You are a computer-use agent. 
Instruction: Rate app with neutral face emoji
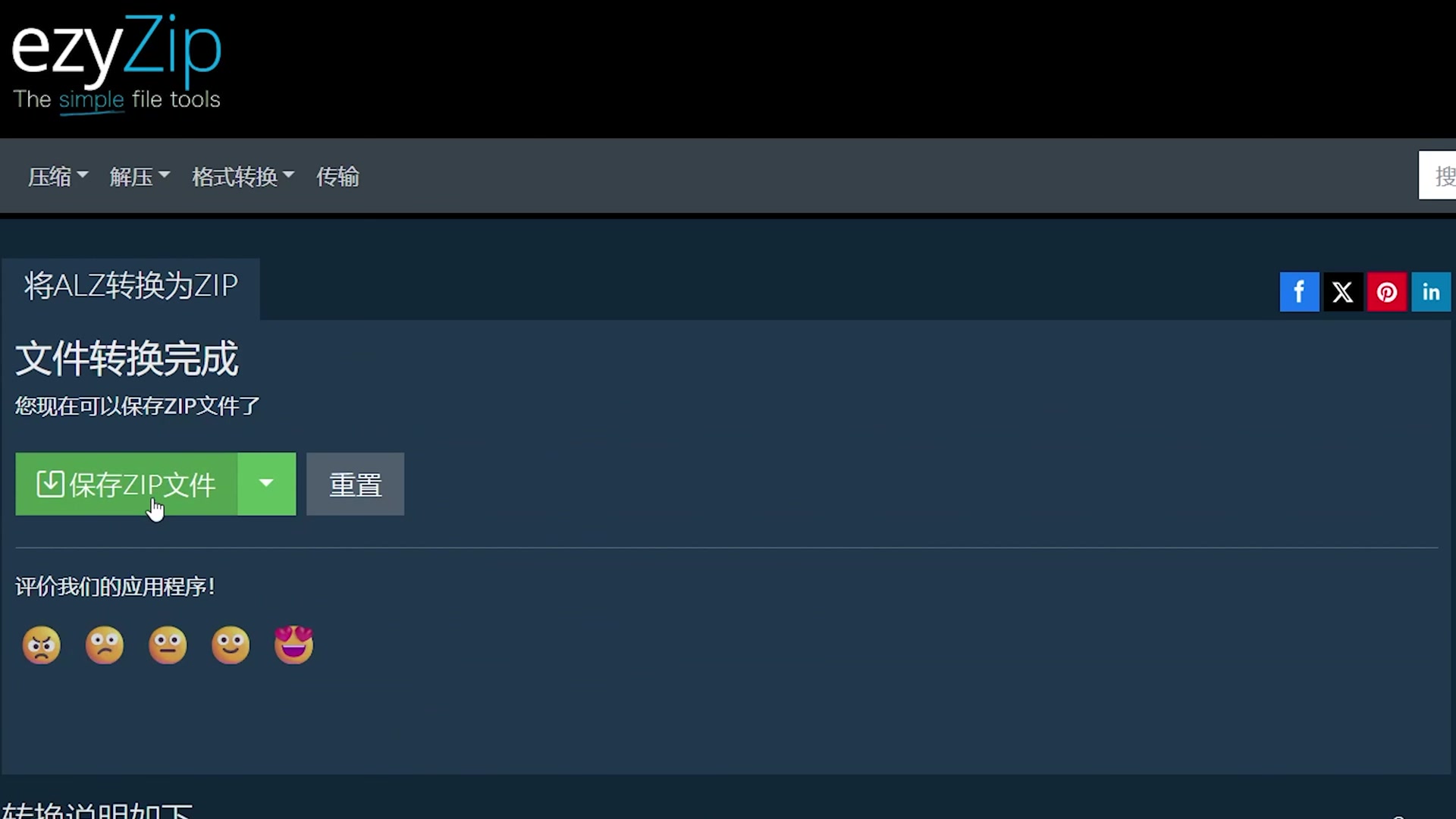pyautogui.click(x=168, y=645)
